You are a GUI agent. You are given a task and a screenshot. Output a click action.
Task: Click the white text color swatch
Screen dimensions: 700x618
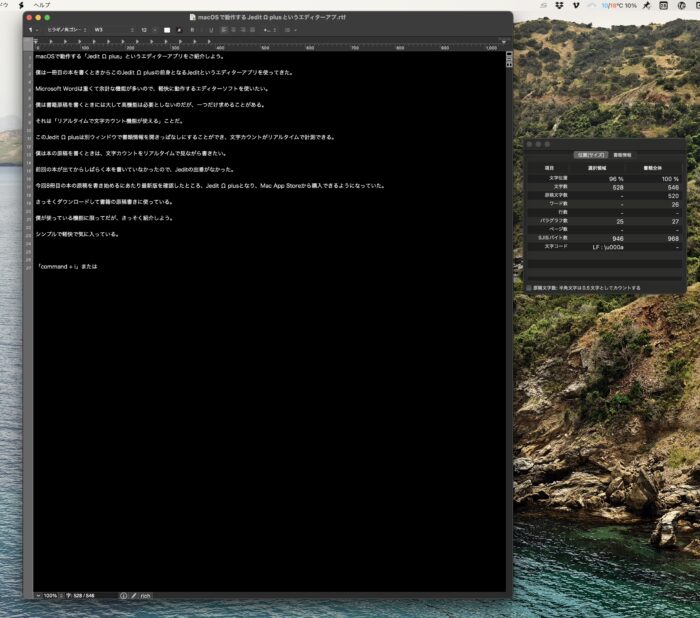[167, 30]
